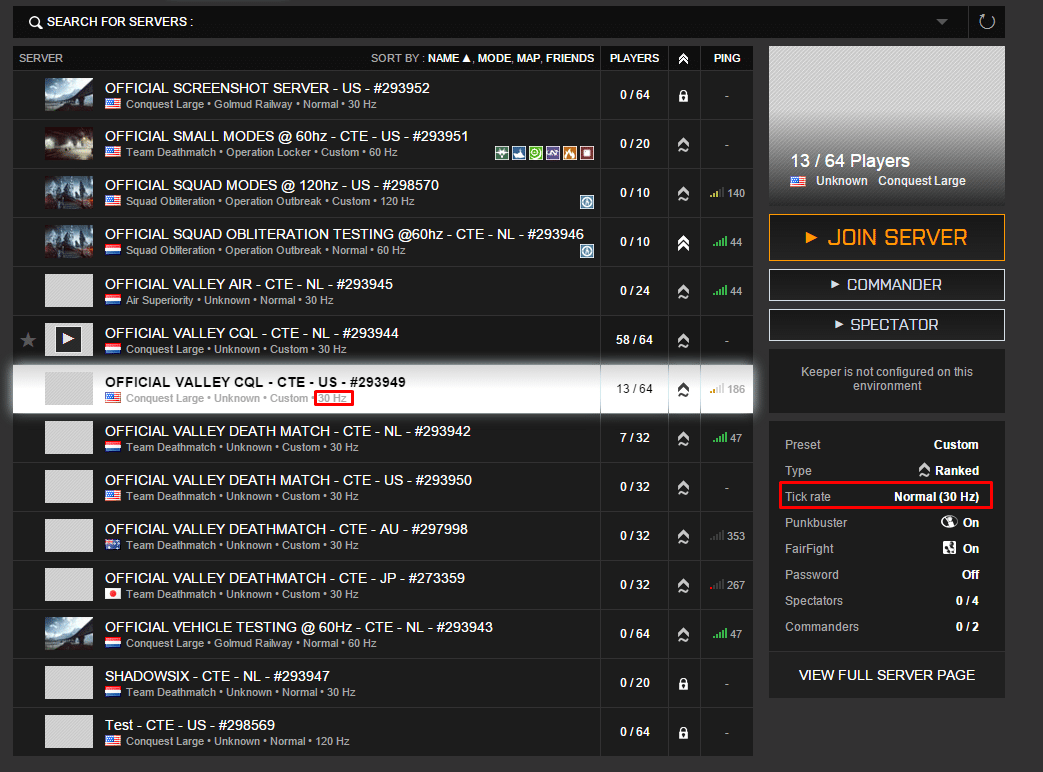The width and height of the screenshot is (1043, 772).
Task: Sort the server list by Friends
Action: point(570,58)
